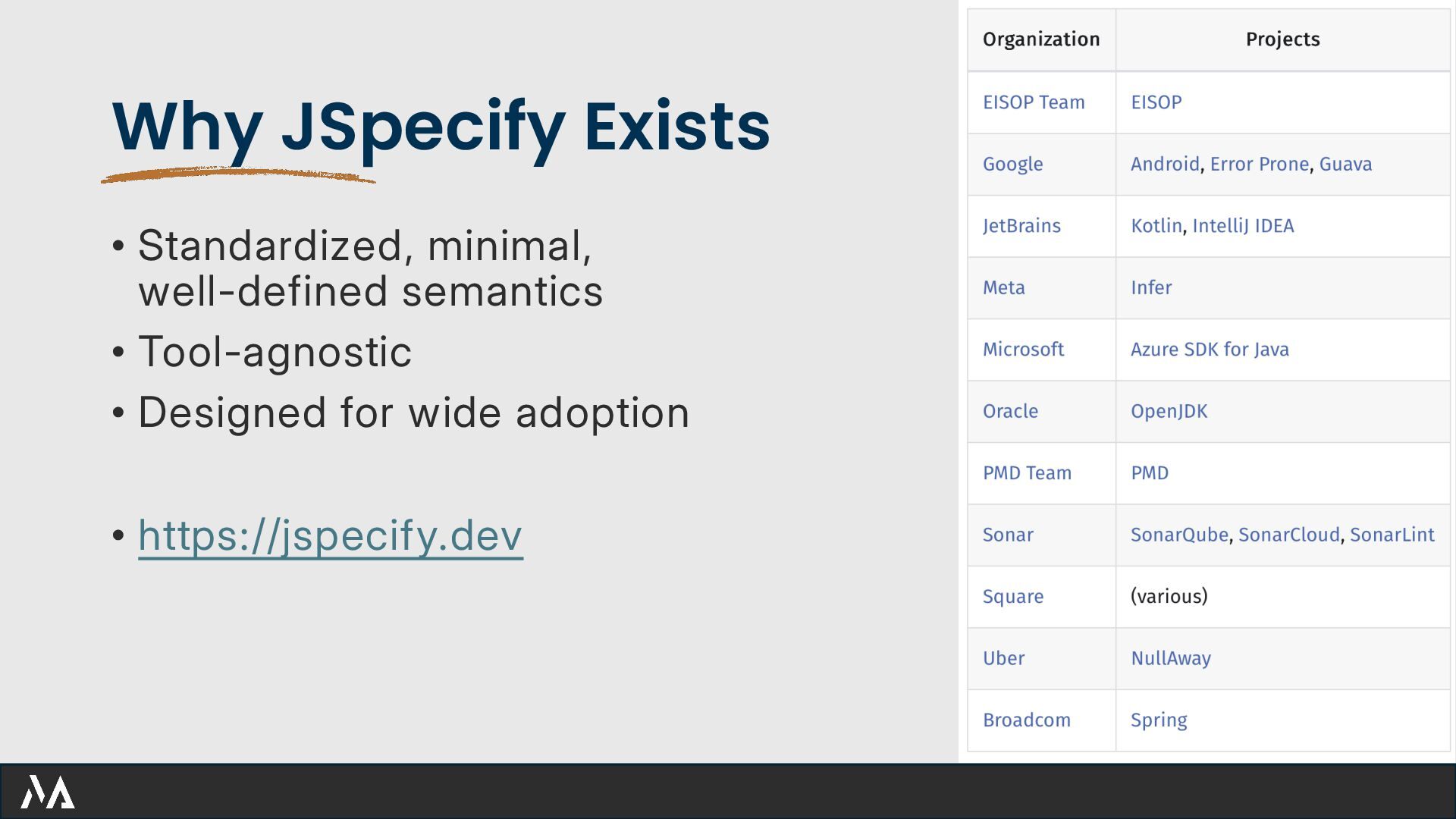Follow the SonarLint project link
This screenshot has height=819, width=1456.
click(x=1392, y=535)
